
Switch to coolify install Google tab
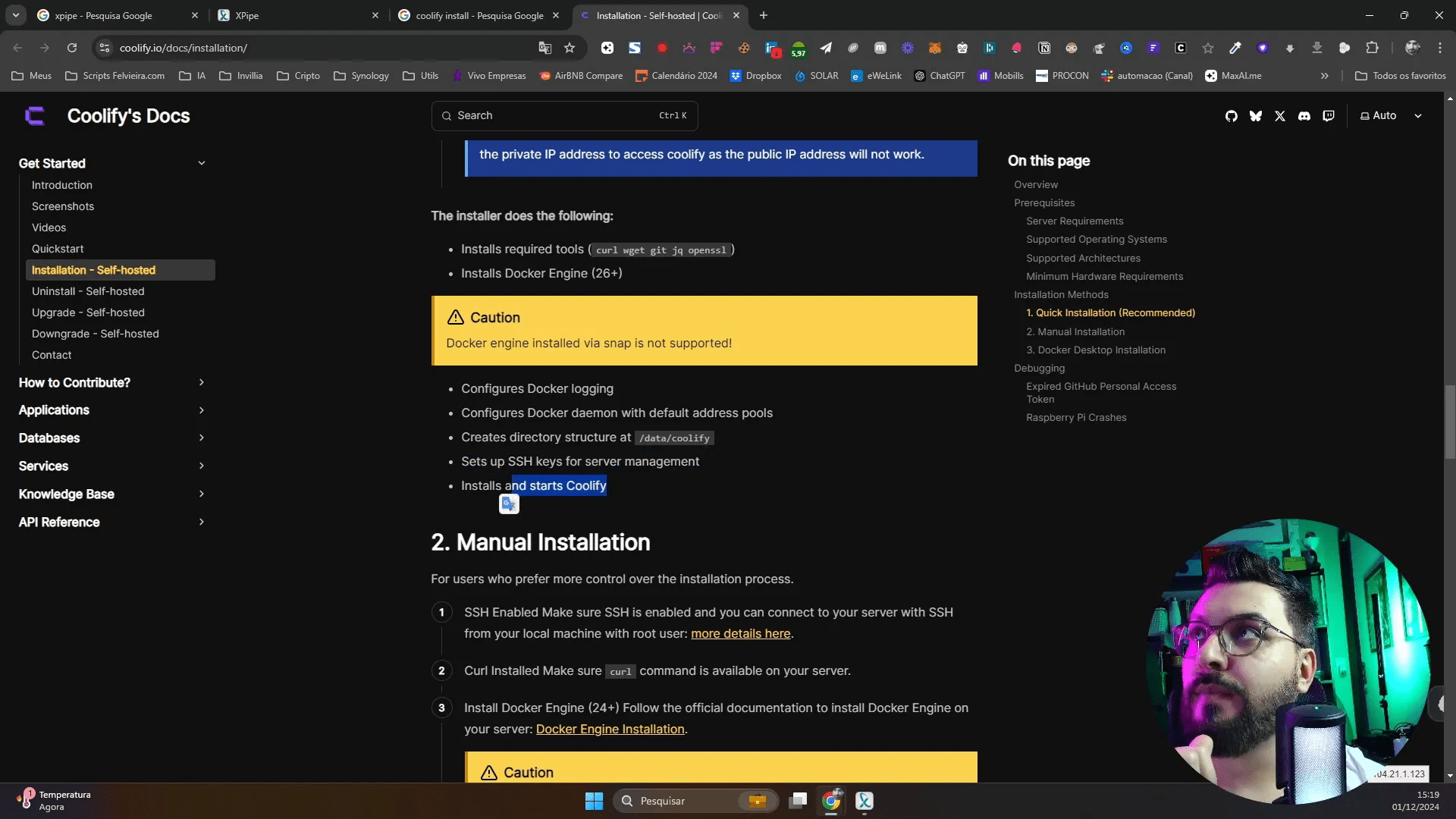pyautogui.click(x=479, y=15)
